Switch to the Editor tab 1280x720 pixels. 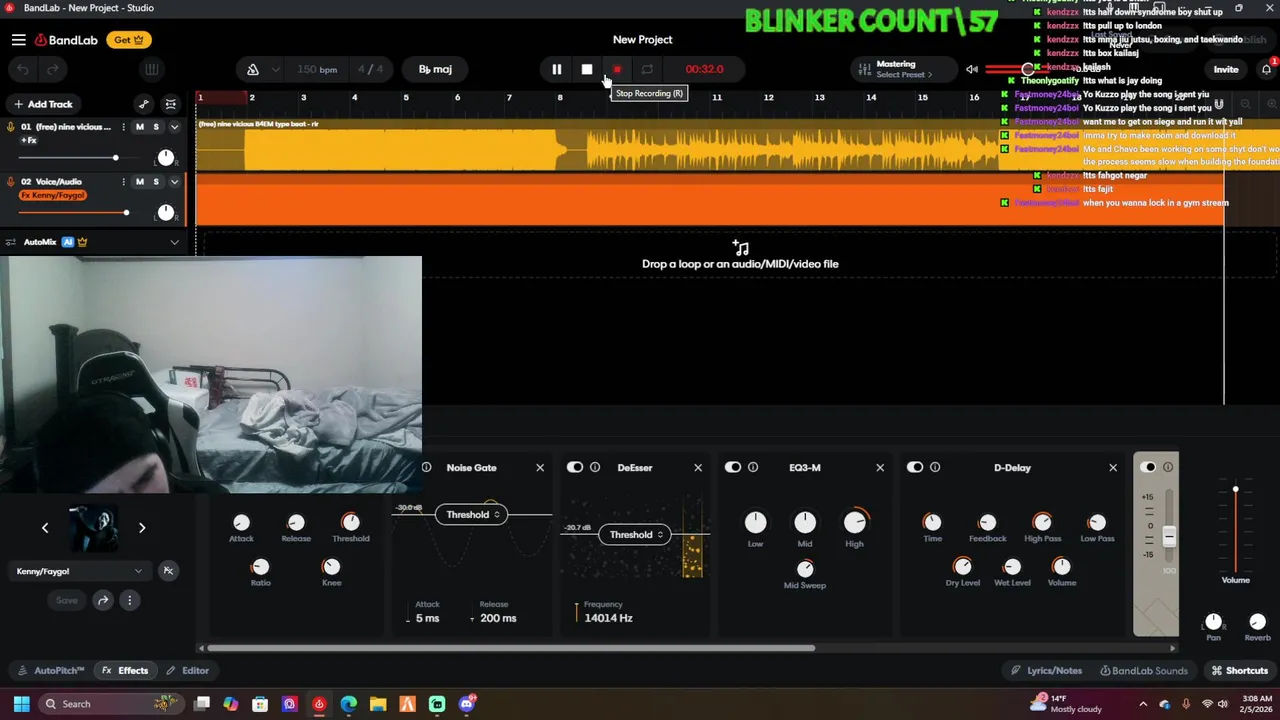(188, 671)
